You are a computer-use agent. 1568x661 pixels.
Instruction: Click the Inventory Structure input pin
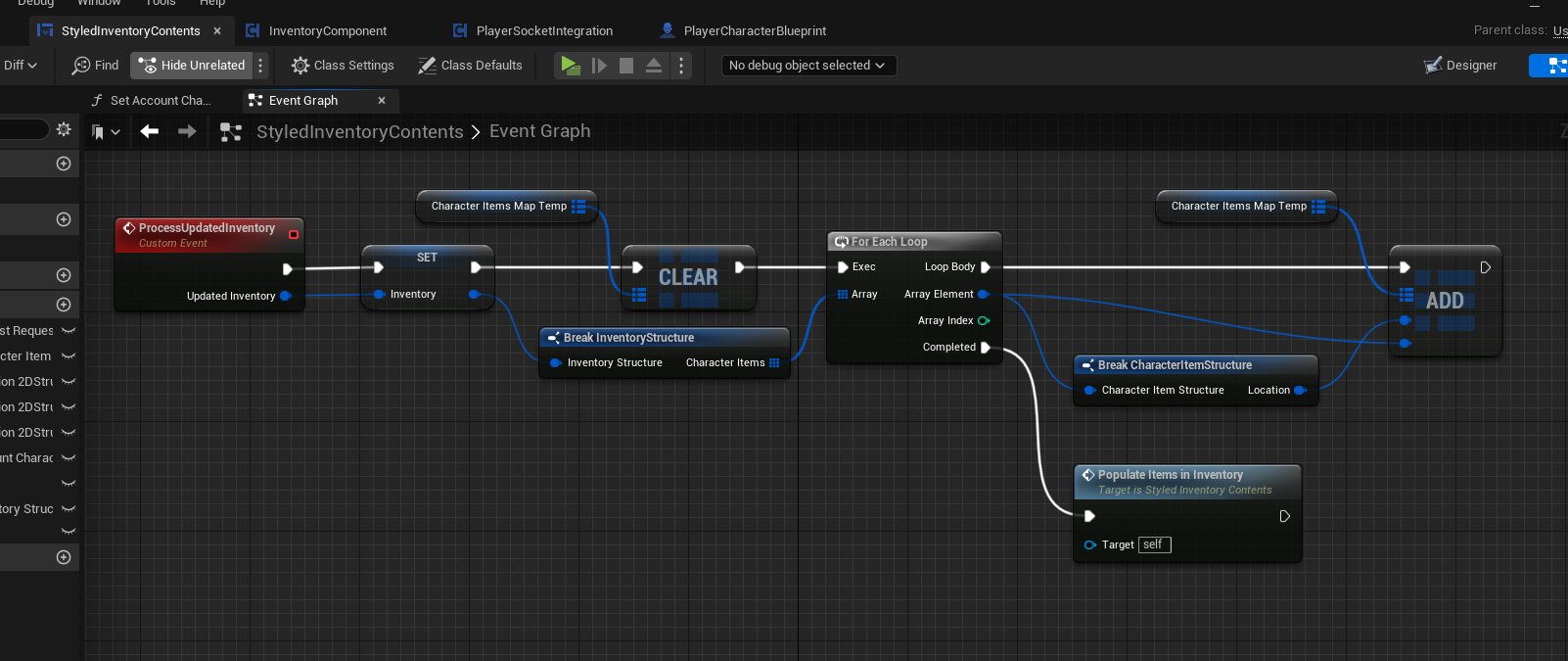(555, 362)
